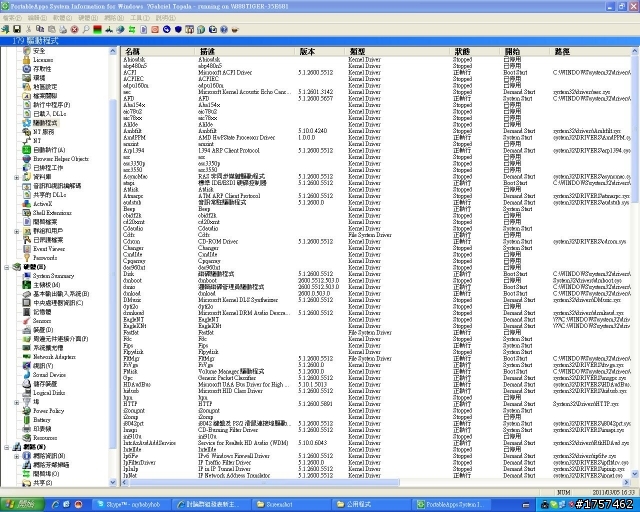Switch to Skype taskbar button
Viewport: 640px width, 512px height.
pyautogui.click(x=131, y=505)
